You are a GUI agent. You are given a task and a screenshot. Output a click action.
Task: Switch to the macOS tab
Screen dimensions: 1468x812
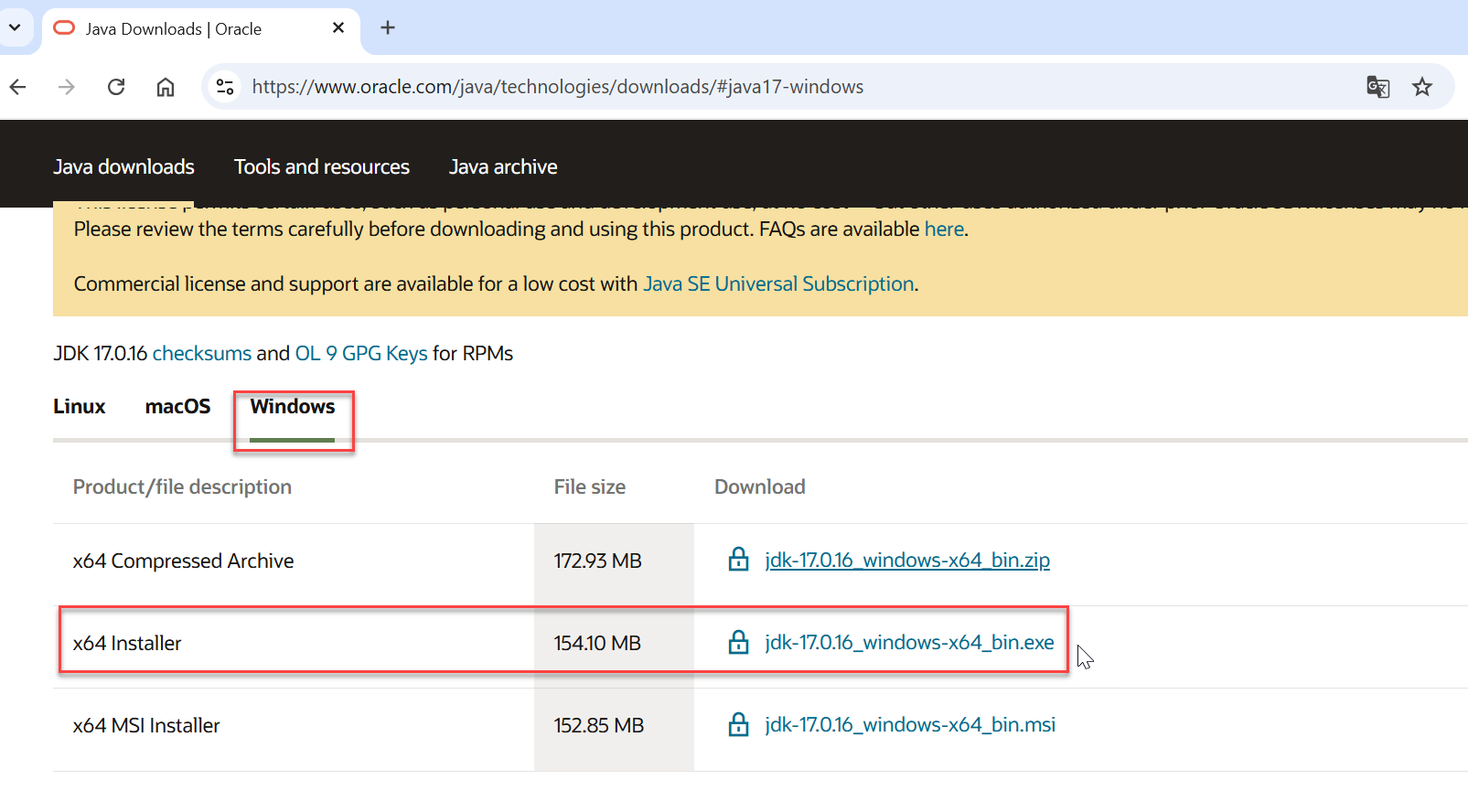[178, 406]
